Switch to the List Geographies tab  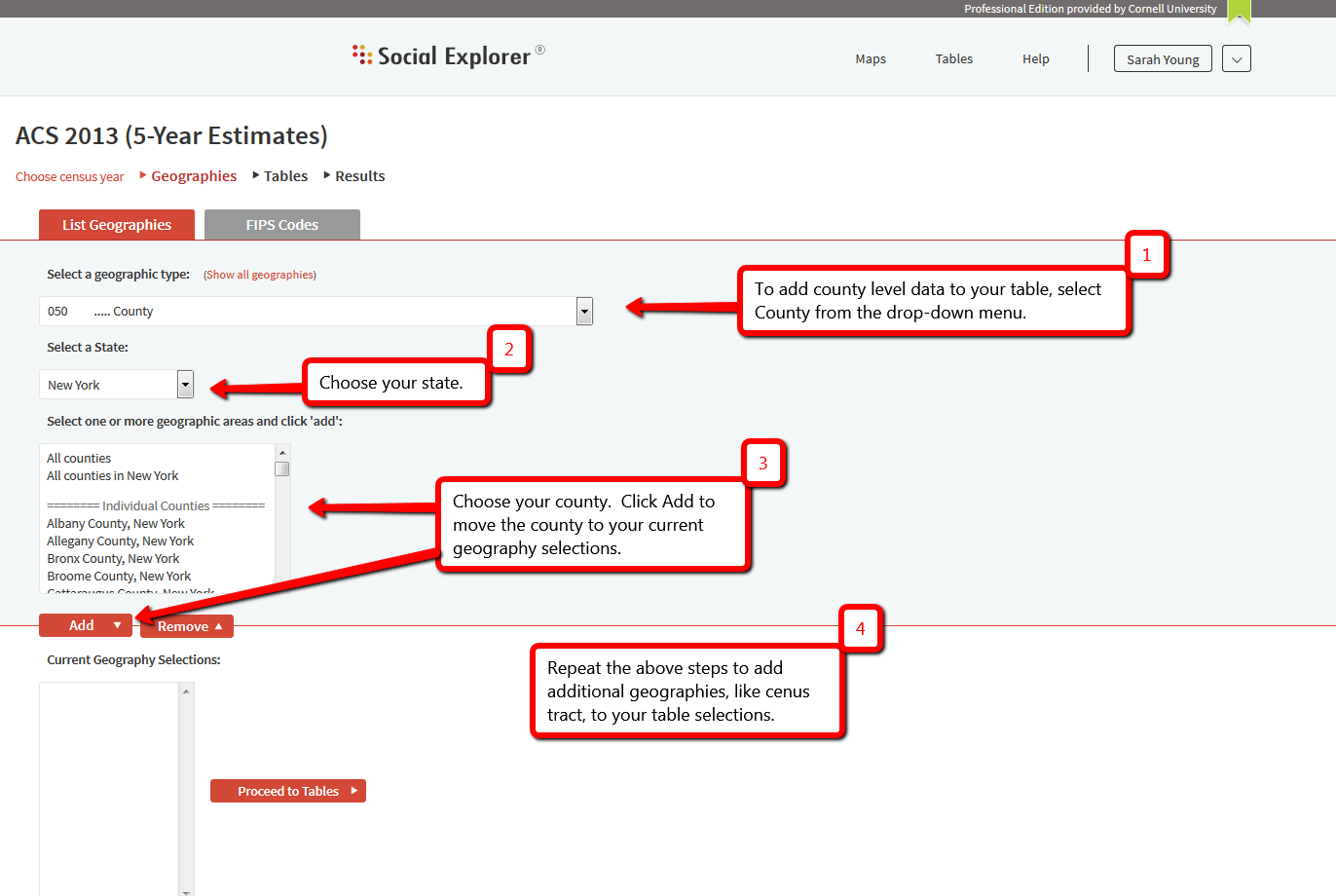(x=117, y=225)
